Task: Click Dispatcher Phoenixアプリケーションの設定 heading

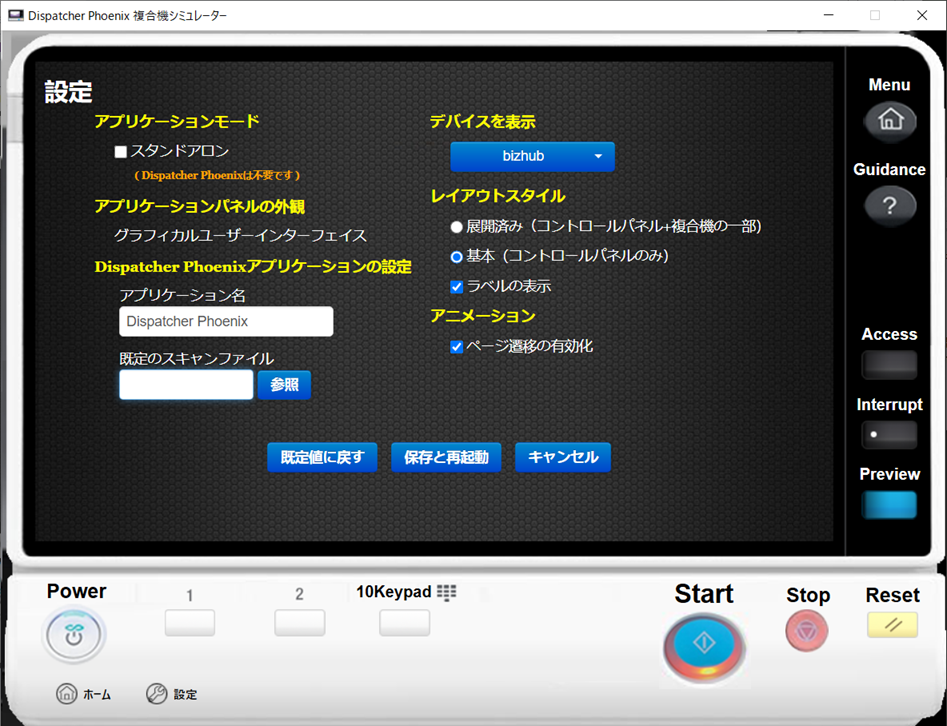Action: [x=253, y=266]
